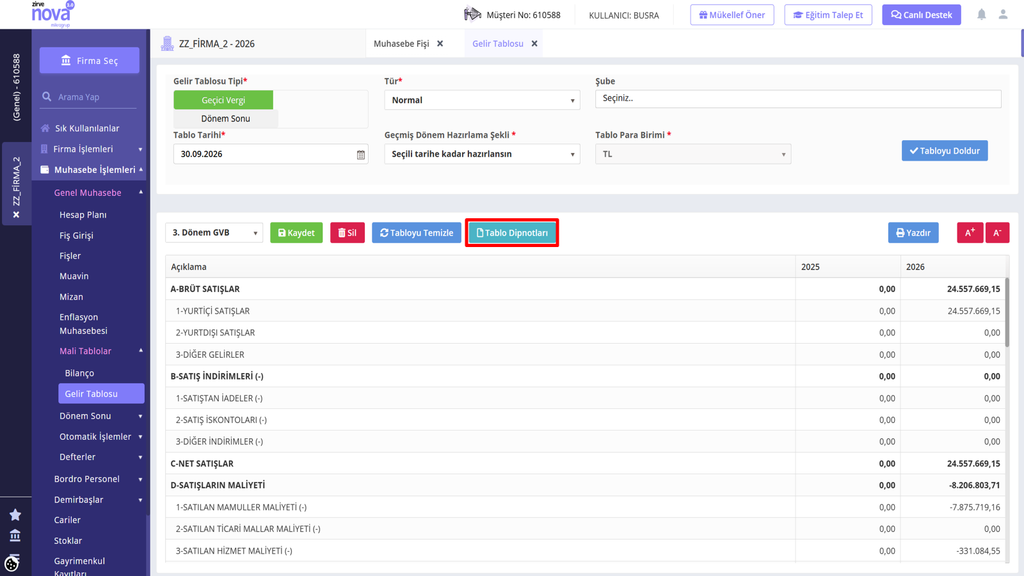The width and height of the screenshot is (1024, 576).
Task: Close the Muhasebe Fişi tab
Action: click(440, 44)
